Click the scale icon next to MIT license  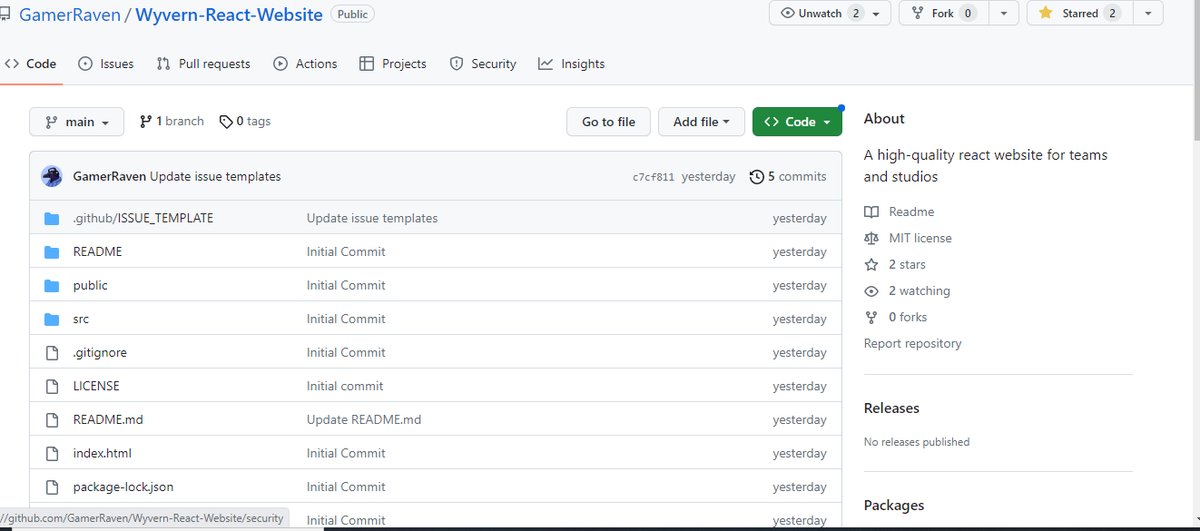[x=872, y=238]
